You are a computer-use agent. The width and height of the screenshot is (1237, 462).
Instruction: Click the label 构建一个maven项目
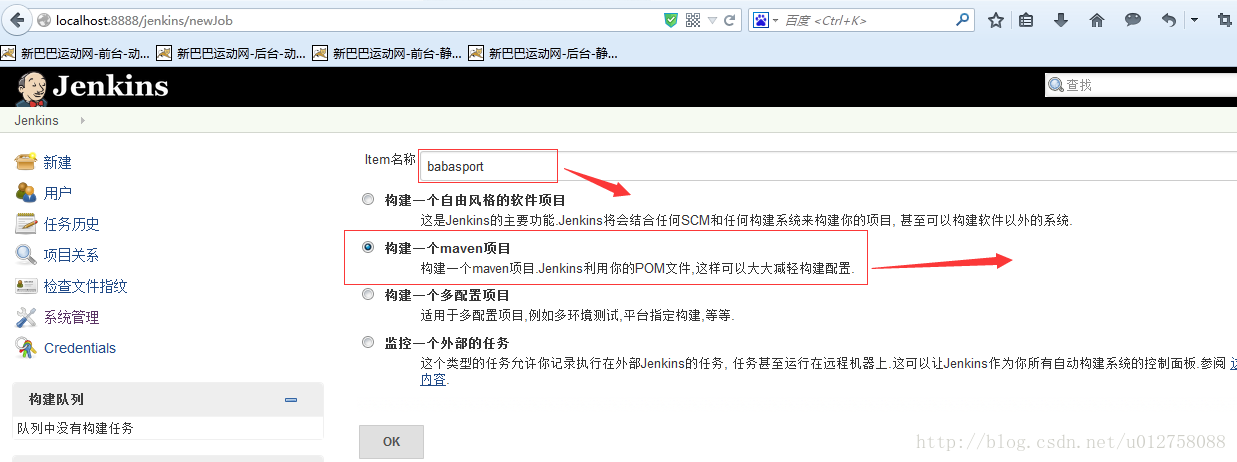(x=448, y=247)
